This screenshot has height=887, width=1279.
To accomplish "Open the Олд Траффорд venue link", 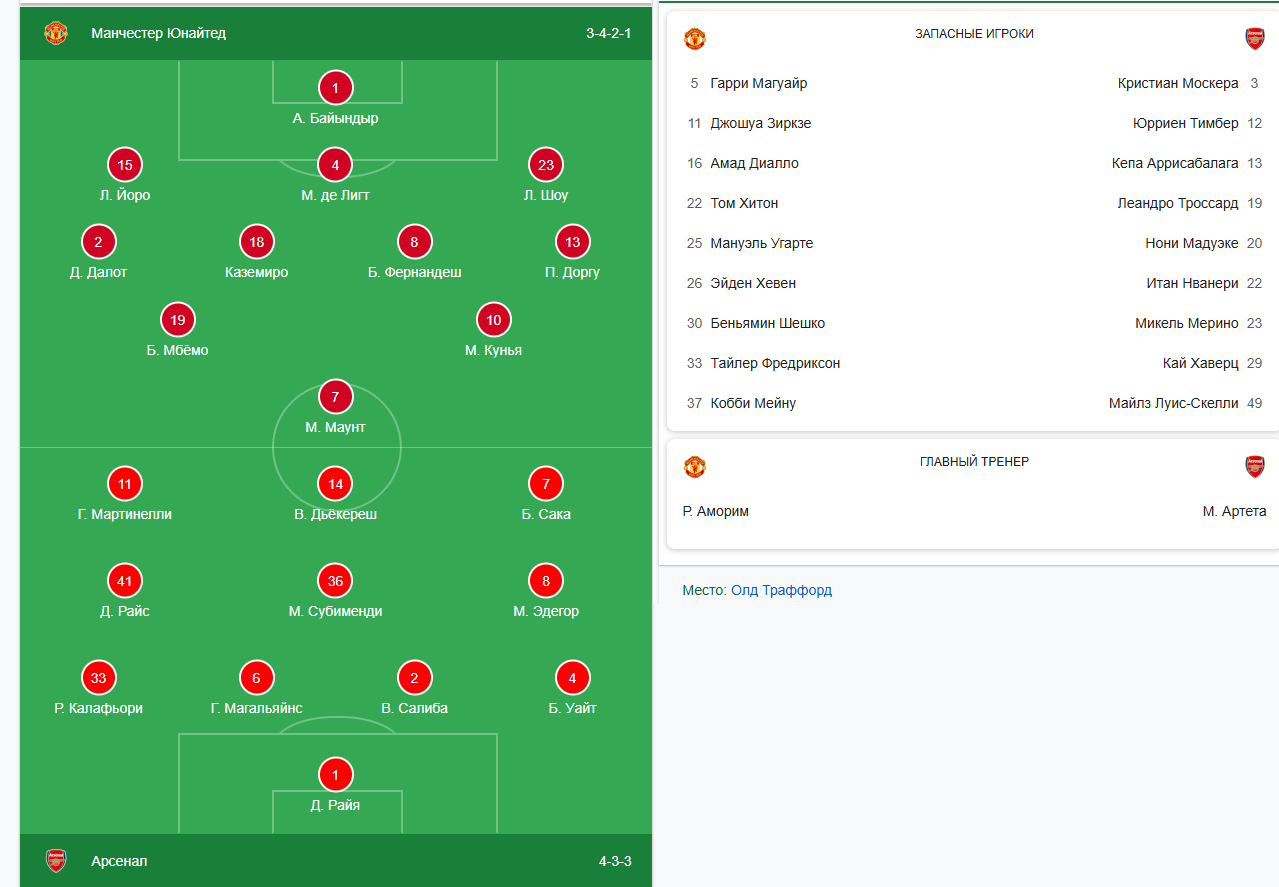I will click(x=781, y=590).
